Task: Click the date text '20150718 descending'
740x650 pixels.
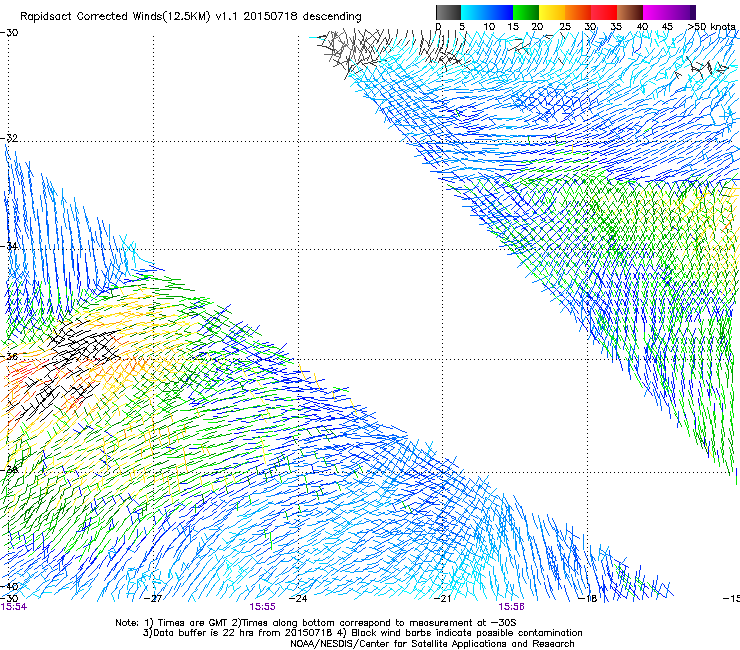Action: pyautogui.click(x=302, y=16)
